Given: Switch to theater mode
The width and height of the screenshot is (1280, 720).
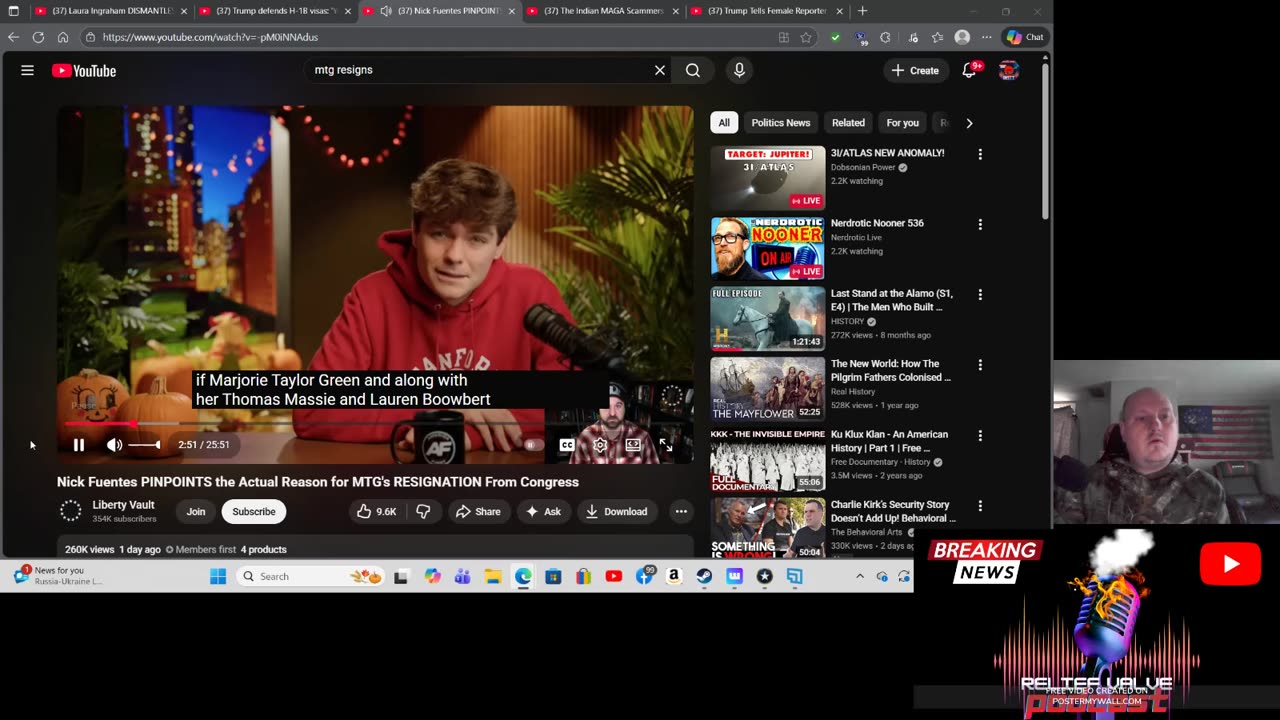Looking at the screenshot, I should 633,445.
